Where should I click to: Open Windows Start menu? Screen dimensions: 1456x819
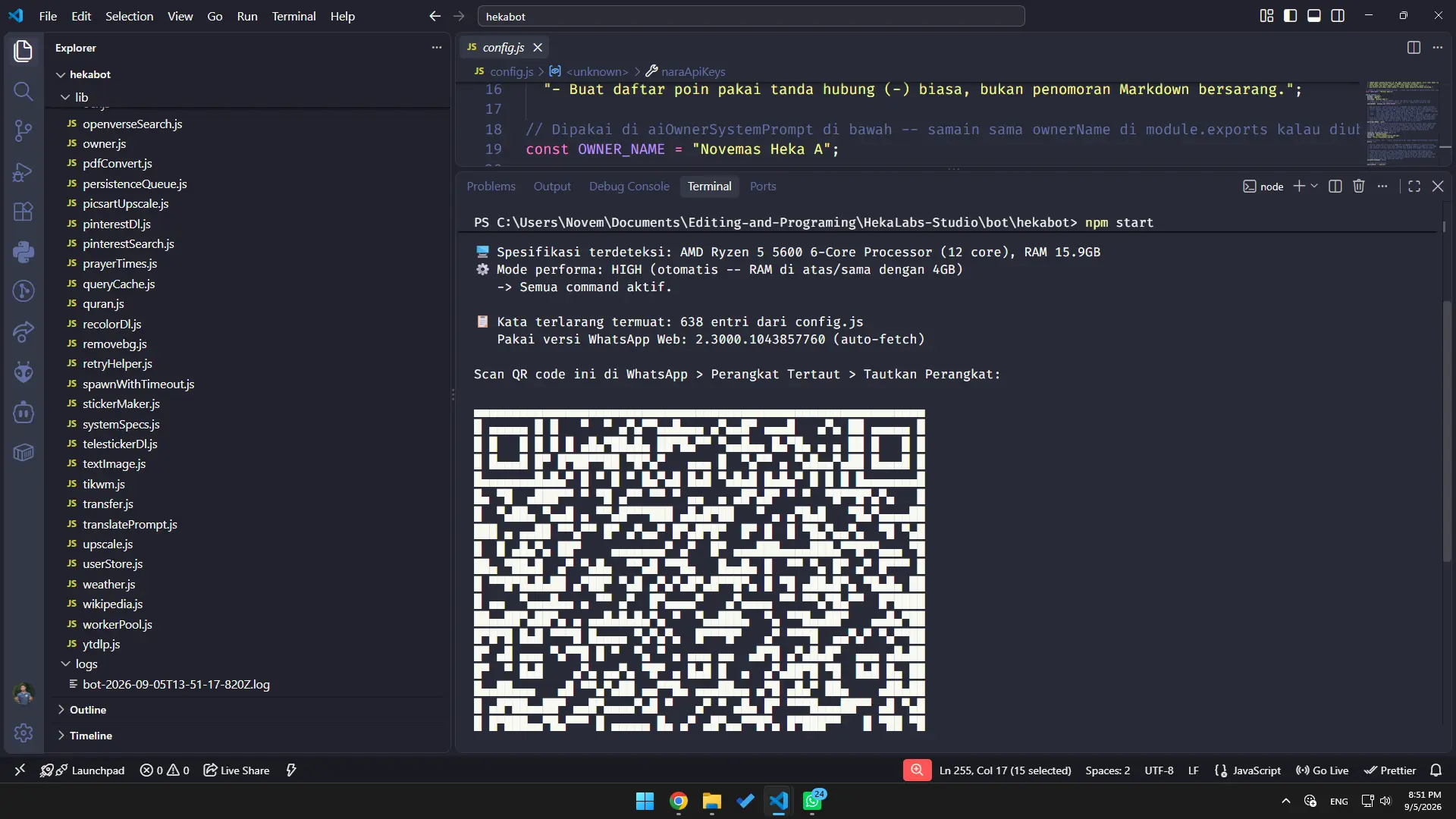pos(645,801)
